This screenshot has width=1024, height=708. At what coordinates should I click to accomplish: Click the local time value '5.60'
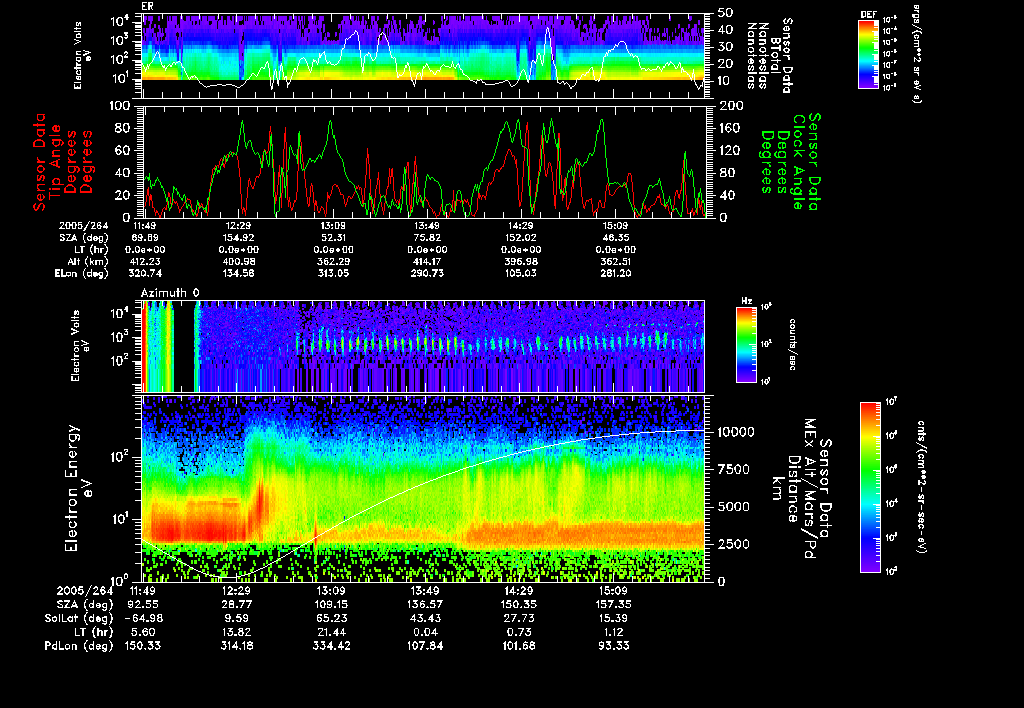(144, 632)
